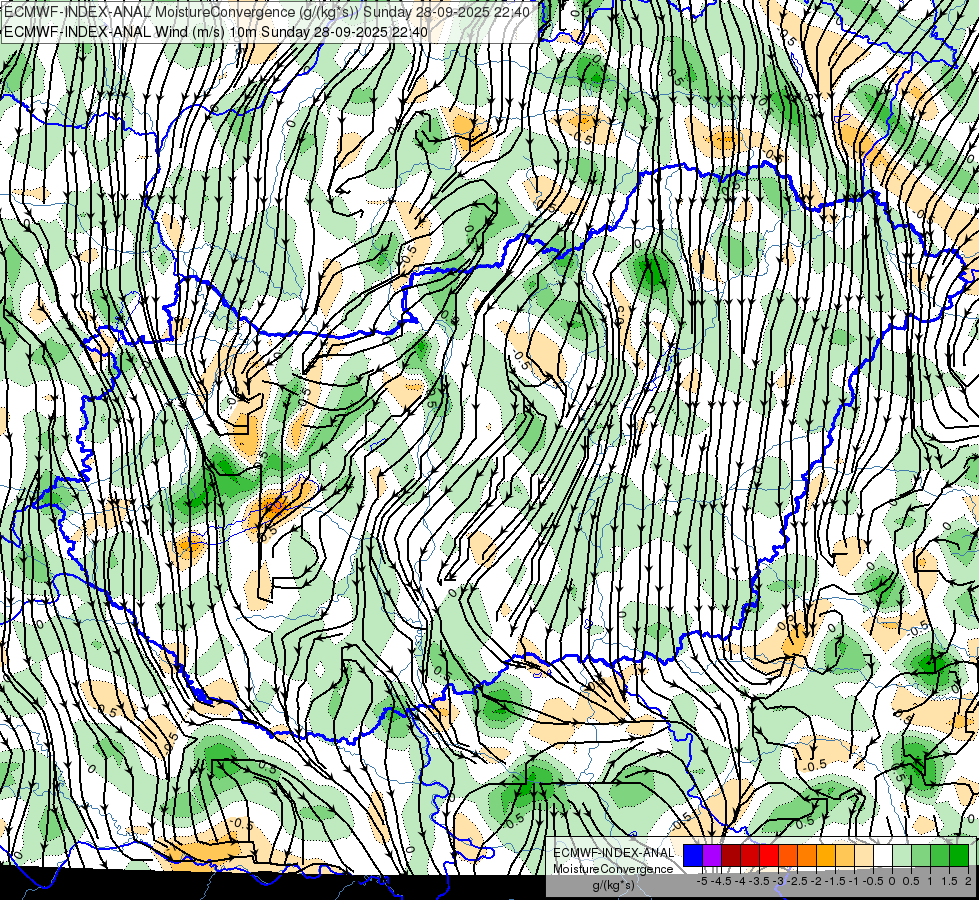Image resolution: width=979 pixels, height=900 pixels.
Task: Click the light orange swatch between -1.5 and -1
Action: 845,855
